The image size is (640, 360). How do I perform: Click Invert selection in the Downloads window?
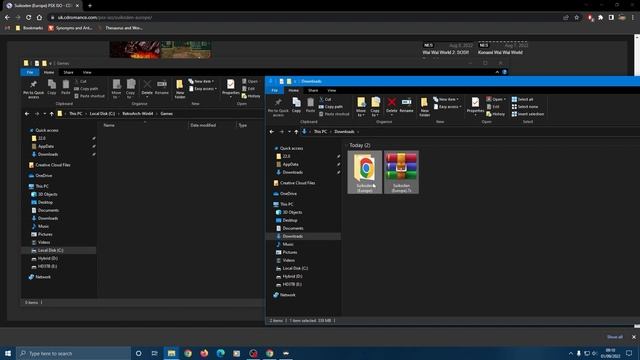tap(528, 114)
